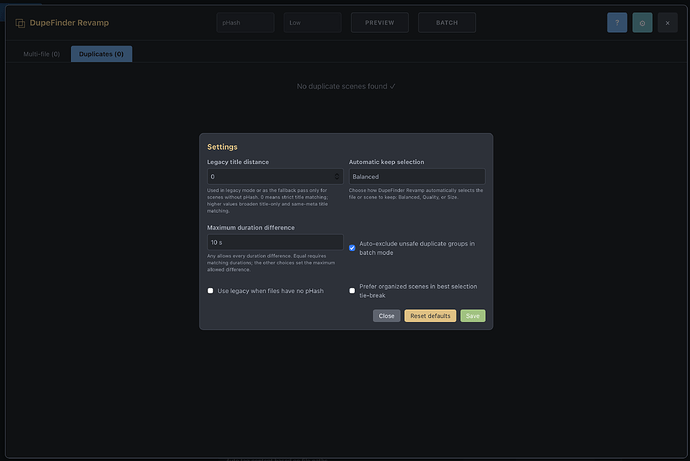This screenshot has height=461, width=690.
Task: Switch to the Multi-file (0) tab
Action: tap(41, 54)
